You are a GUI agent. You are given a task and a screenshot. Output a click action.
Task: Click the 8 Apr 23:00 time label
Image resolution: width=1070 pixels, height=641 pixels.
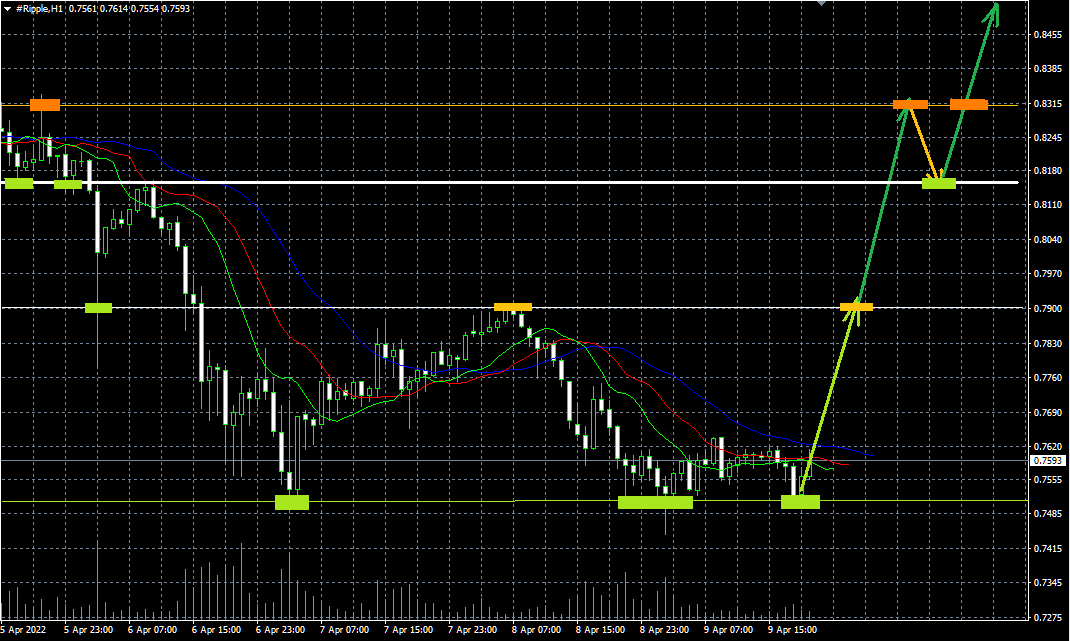[664, 629]
